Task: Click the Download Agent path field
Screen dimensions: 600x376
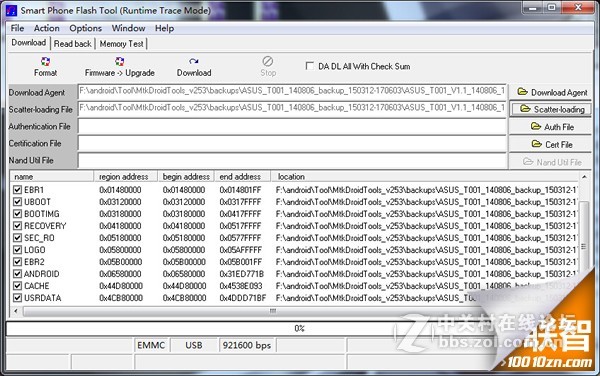Action: (x=292, y=92)
